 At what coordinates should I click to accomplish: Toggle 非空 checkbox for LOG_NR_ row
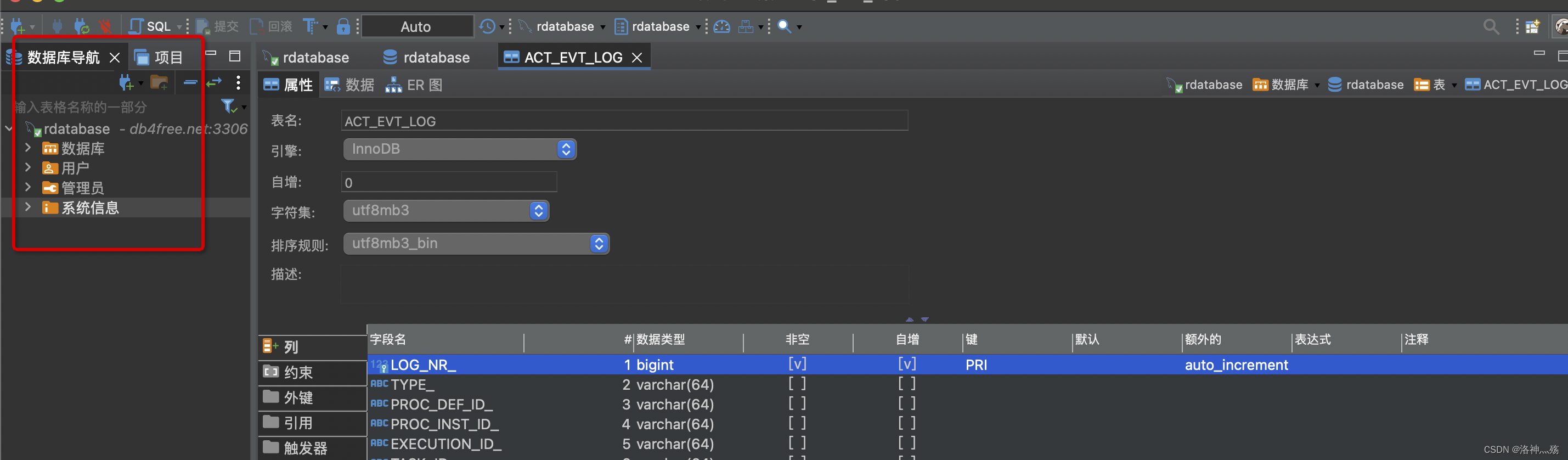point(797,364)
